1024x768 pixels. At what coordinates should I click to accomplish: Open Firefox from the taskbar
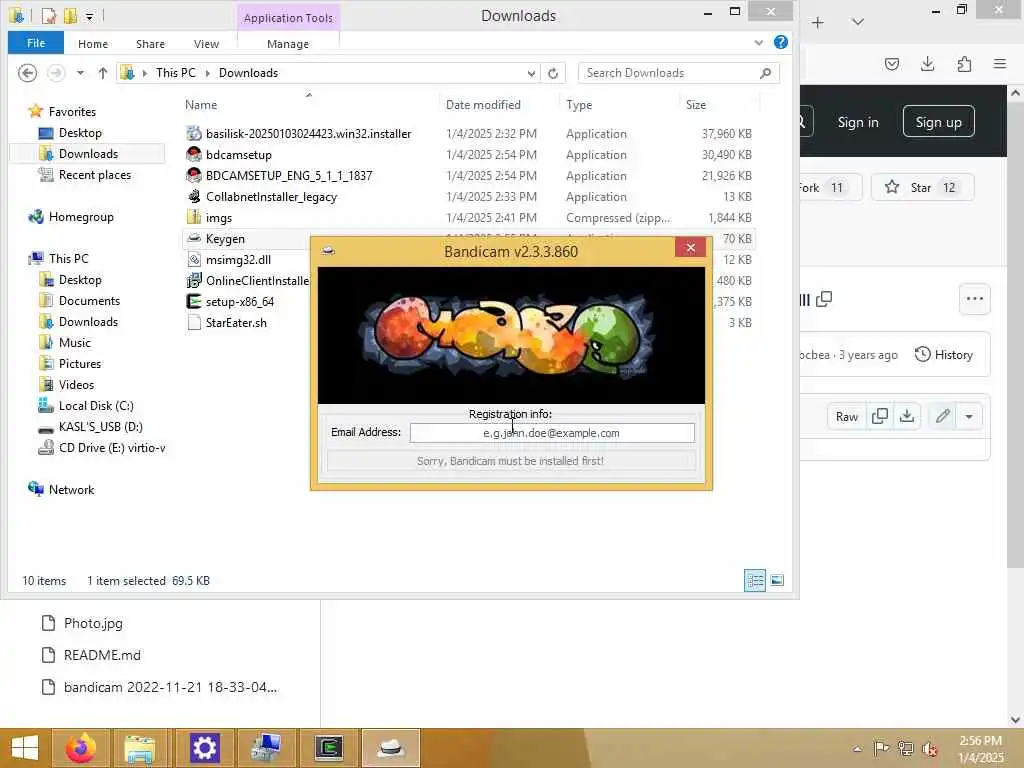click(x=81, y=748)
